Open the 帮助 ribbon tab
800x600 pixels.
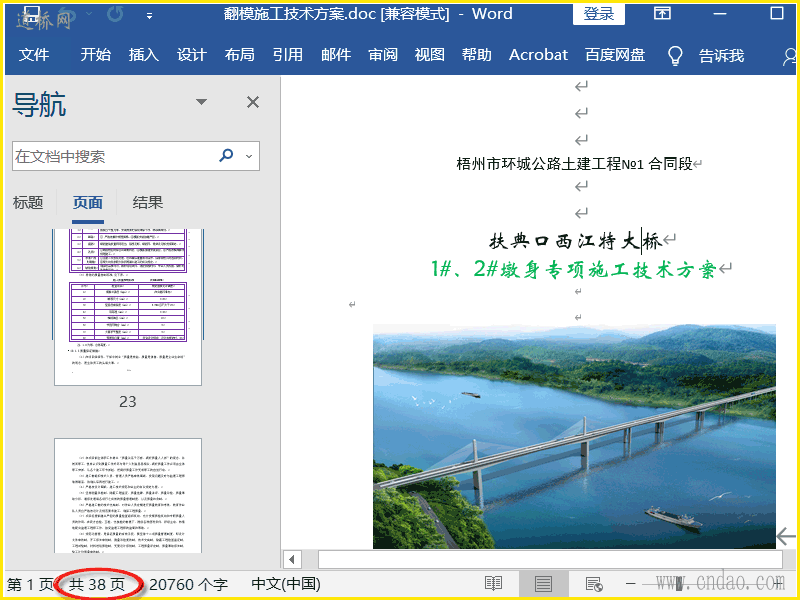[477, 55]
